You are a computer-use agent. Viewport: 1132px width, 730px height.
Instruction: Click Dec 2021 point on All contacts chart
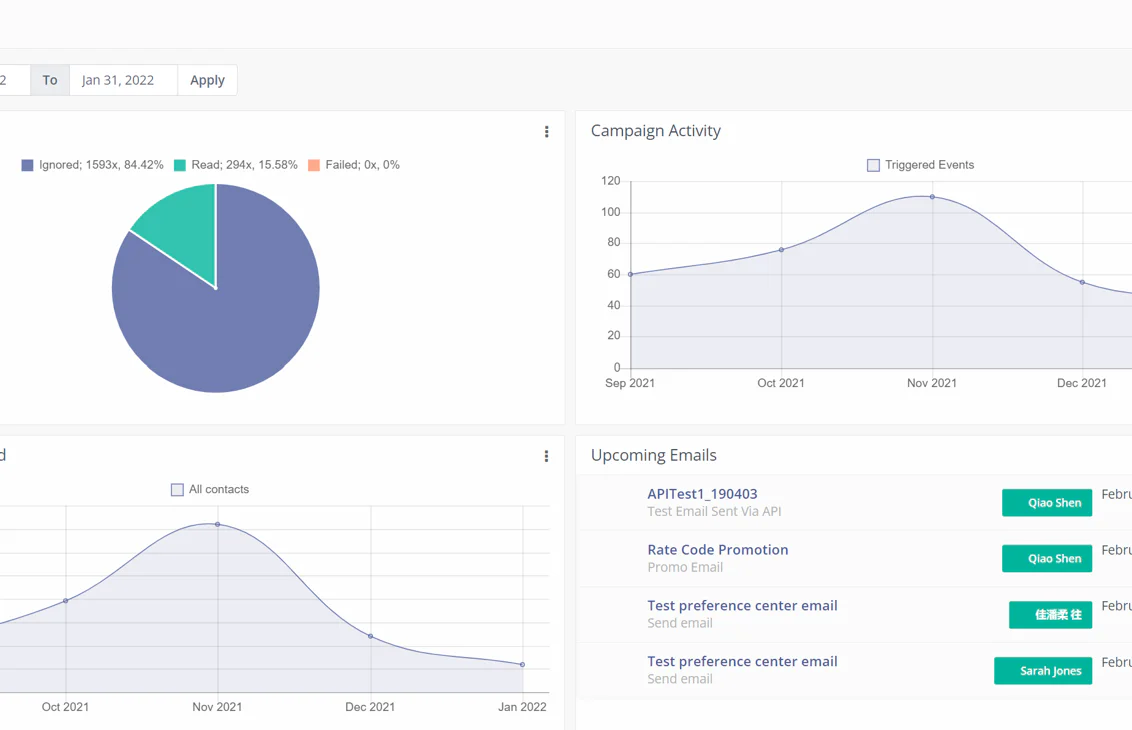[370, 636]
